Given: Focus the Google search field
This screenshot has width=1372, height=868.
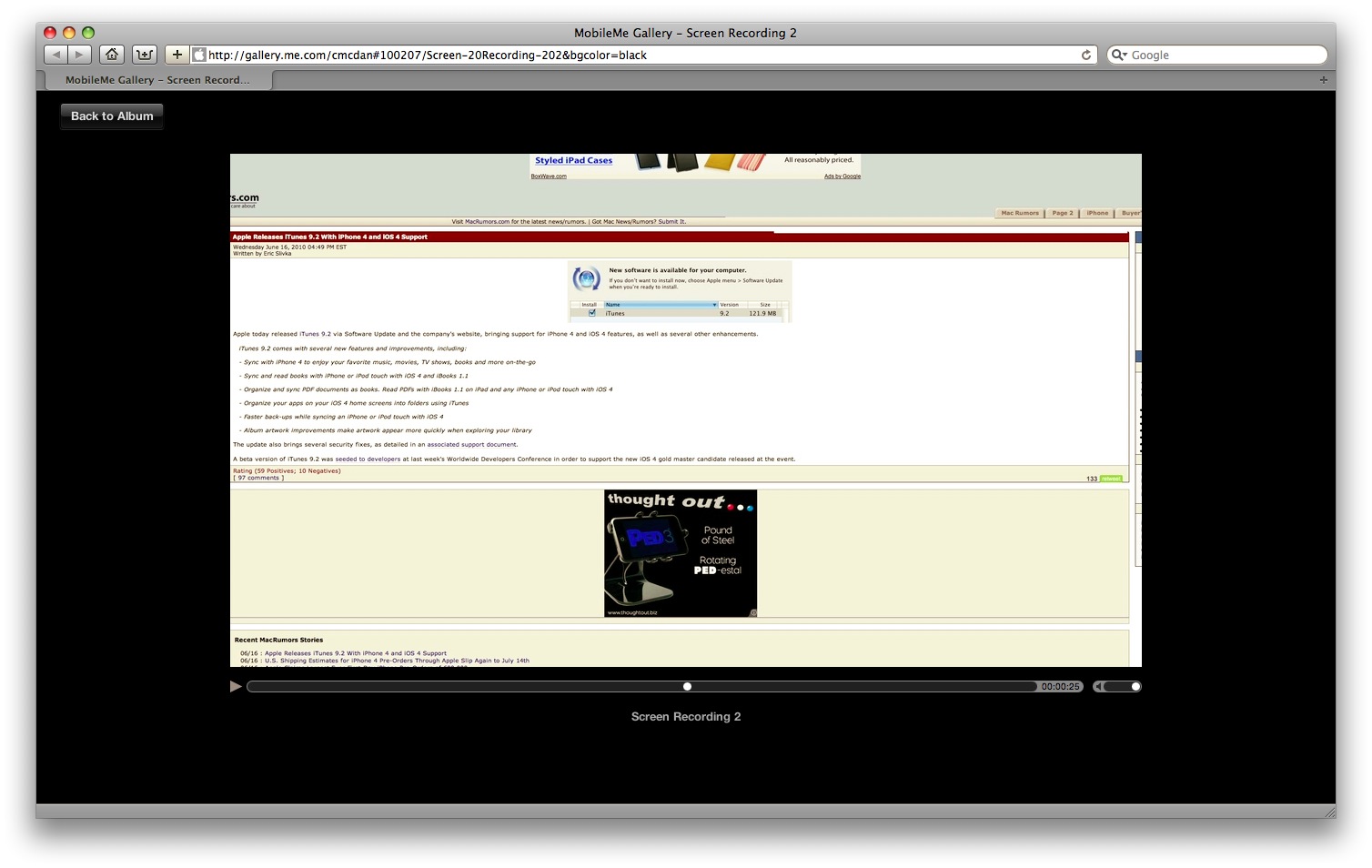Looking at the screenshot, I should point(1216,55).
